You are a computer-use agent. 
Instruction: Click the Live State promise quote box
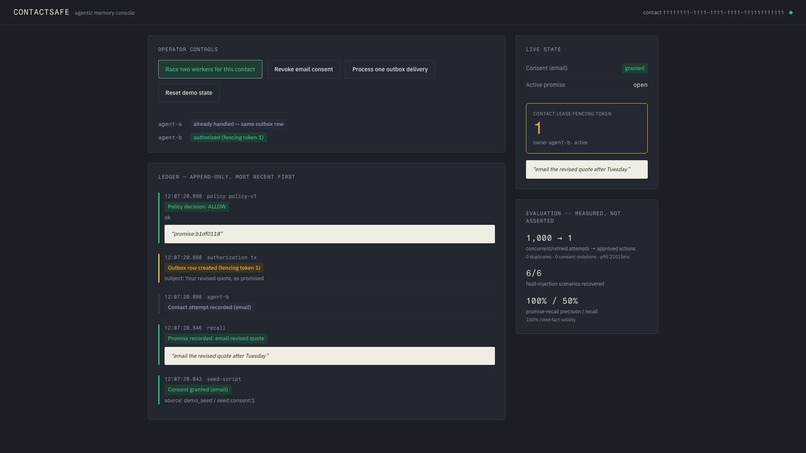point(587,169)
